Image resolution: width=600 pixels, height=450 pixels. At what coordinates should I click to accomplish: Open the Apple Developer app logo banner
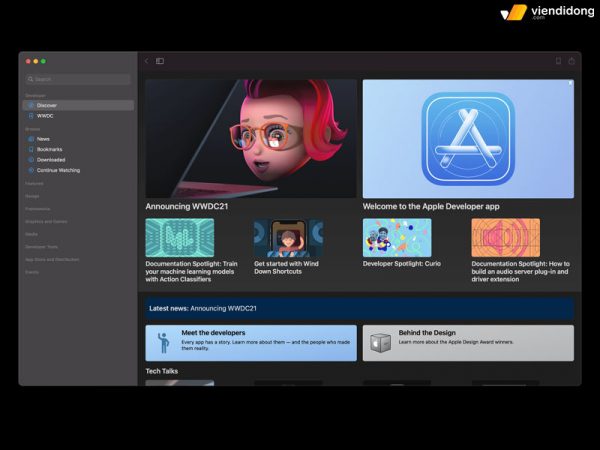coord(468,139)
